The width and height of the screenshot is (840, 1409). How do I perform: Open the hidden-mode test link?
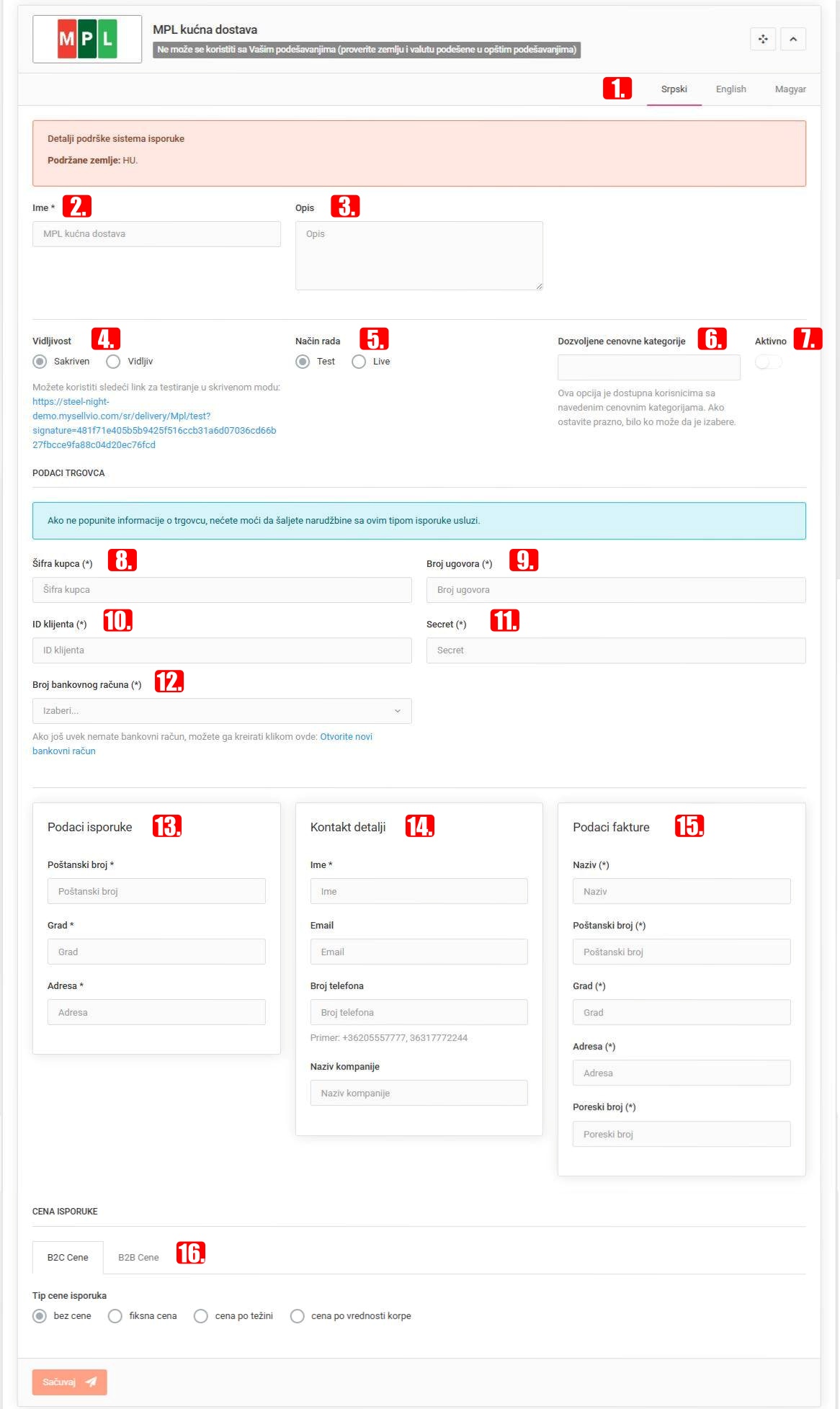[154, 424]
